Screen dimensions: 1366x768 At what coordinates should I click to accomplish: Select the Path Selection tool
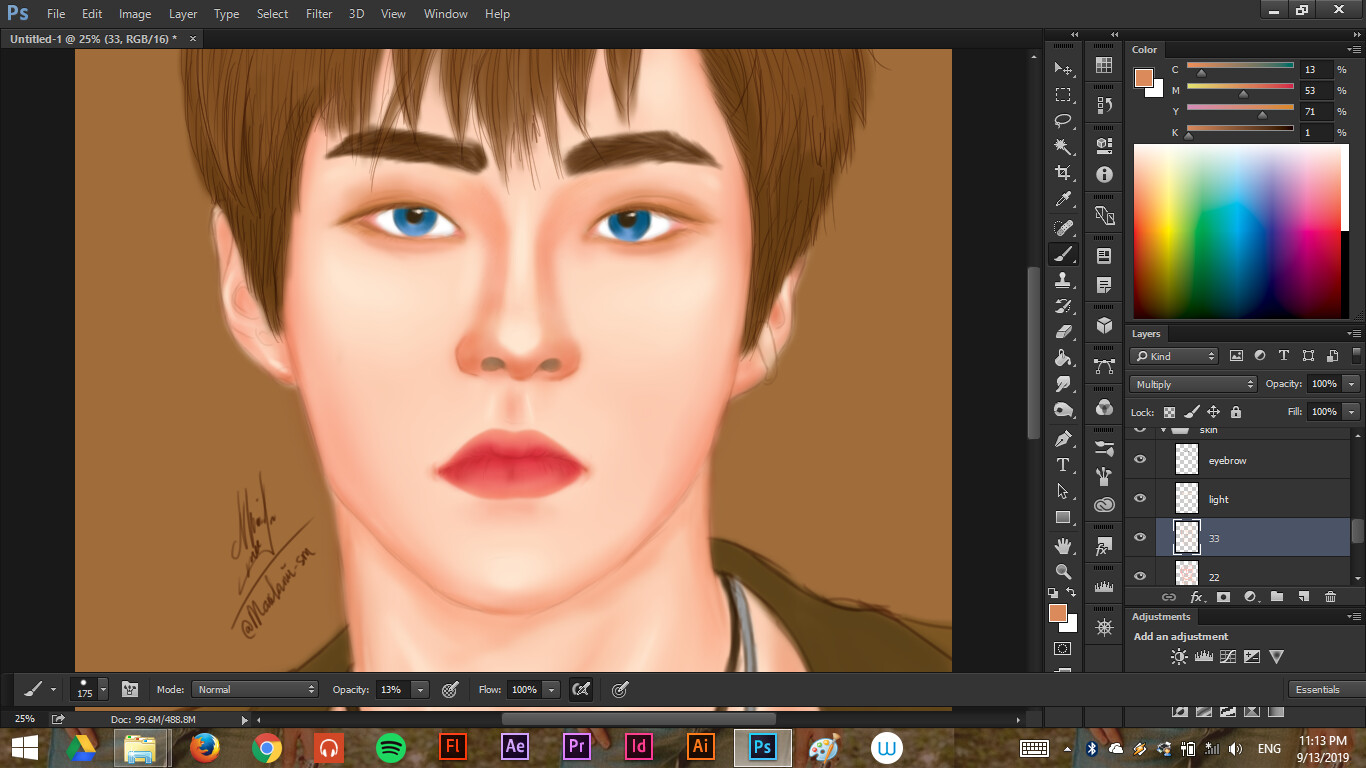[1063, 491]
